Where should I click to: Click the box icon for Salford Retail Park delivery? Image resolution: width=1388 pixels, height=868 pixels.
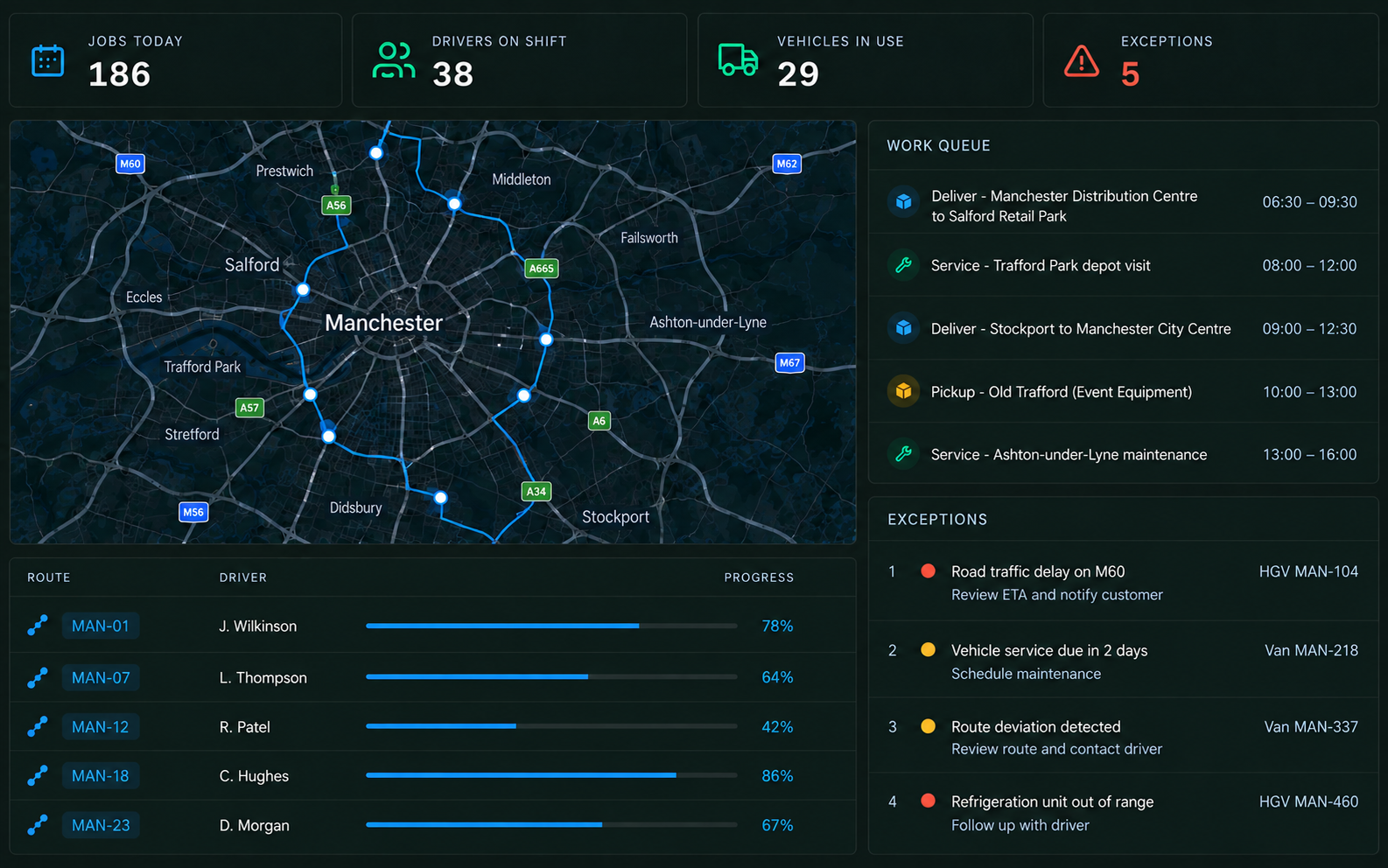pos(904,202)
